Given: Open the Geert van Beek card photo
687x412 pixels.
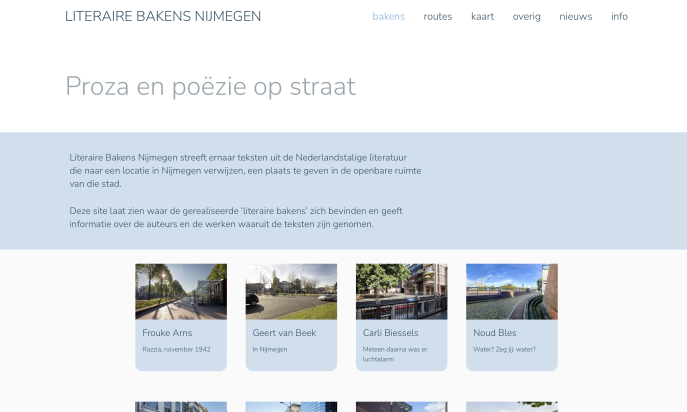Looking at the screenshot, I should (x=291, y=291).
